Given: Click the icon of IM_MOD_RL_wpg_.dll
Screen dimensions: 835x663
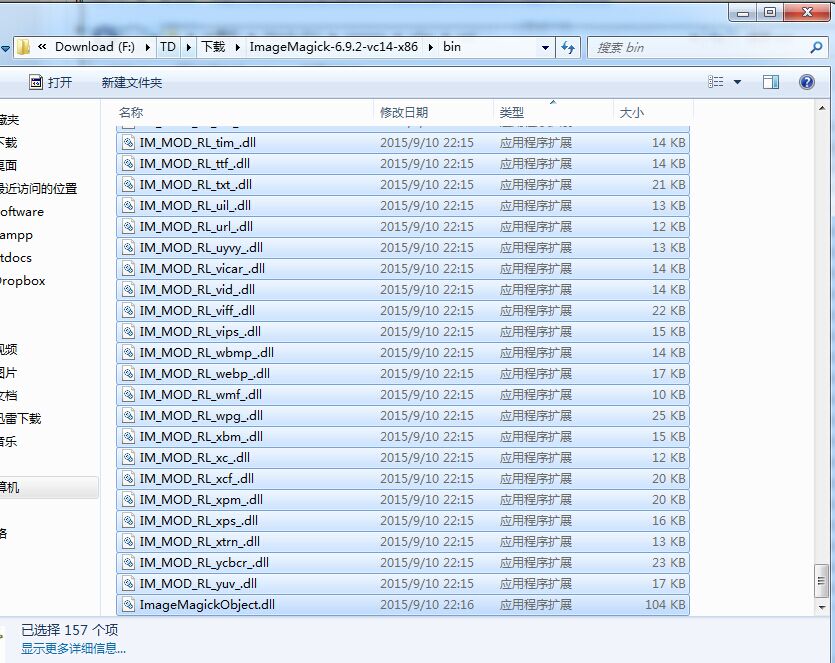Looking at the screenshot, I should (x=128, y=416).
